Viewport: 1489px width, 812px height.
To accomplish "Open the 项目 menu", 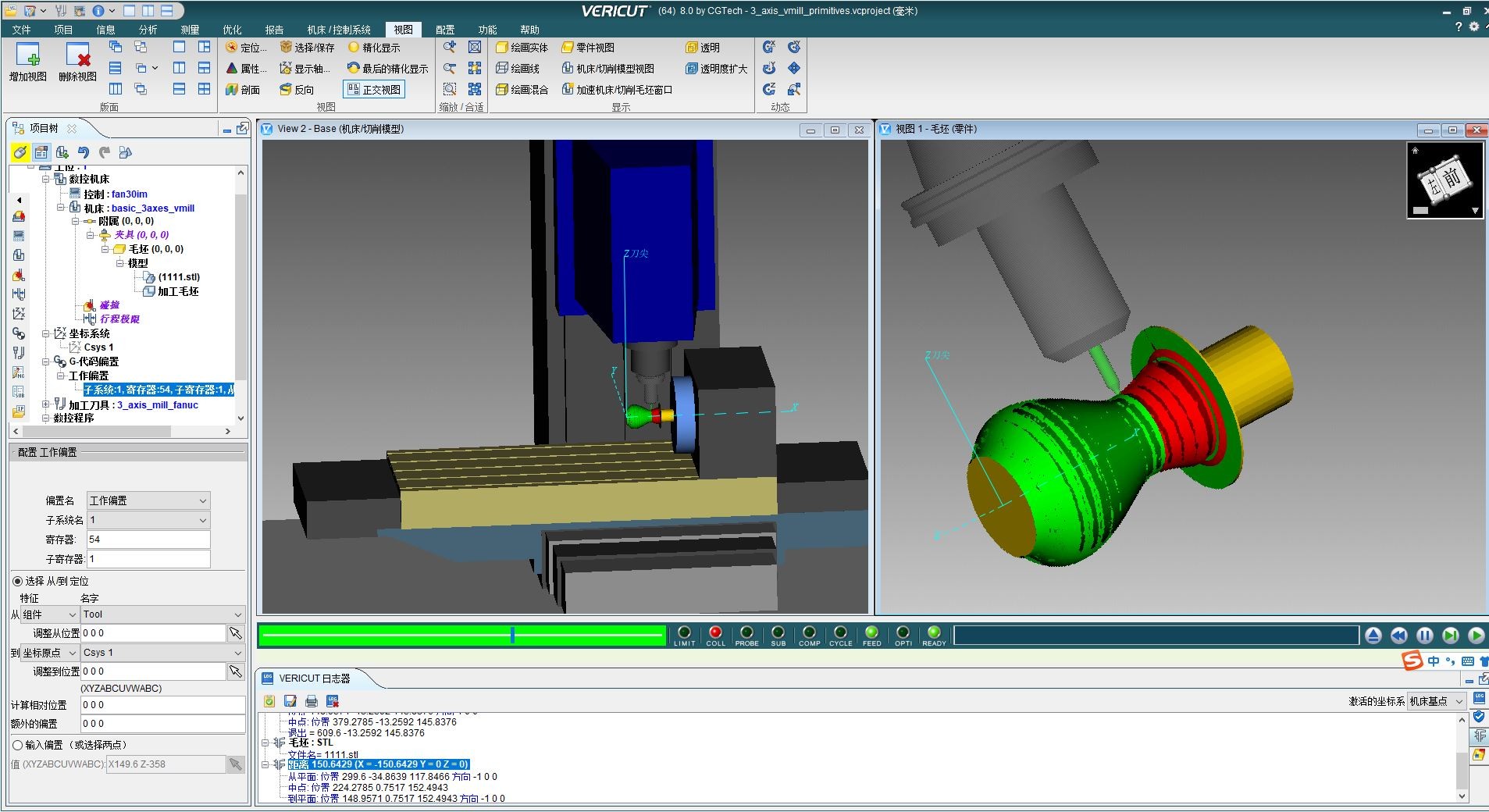I will coord(63,30).
